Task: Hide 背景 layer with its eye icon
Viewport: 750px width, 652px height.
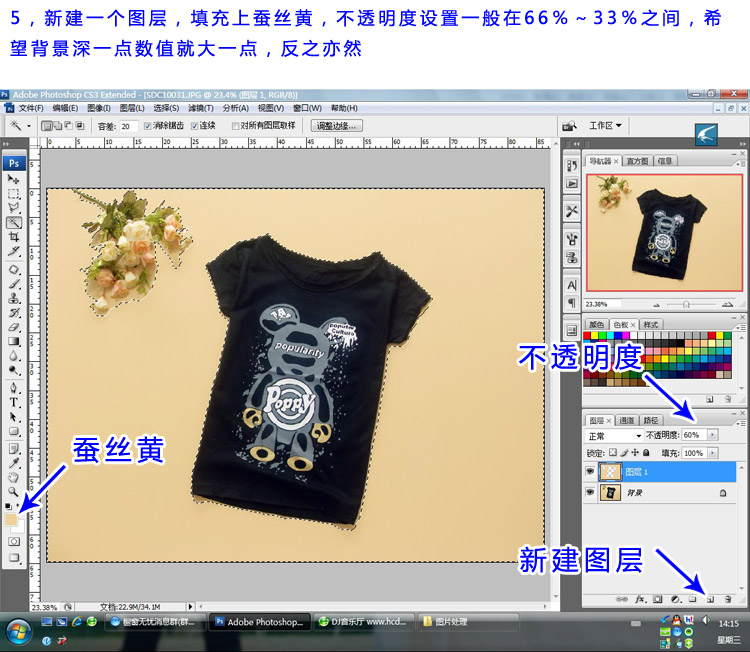Action: [x=590, y=492]
